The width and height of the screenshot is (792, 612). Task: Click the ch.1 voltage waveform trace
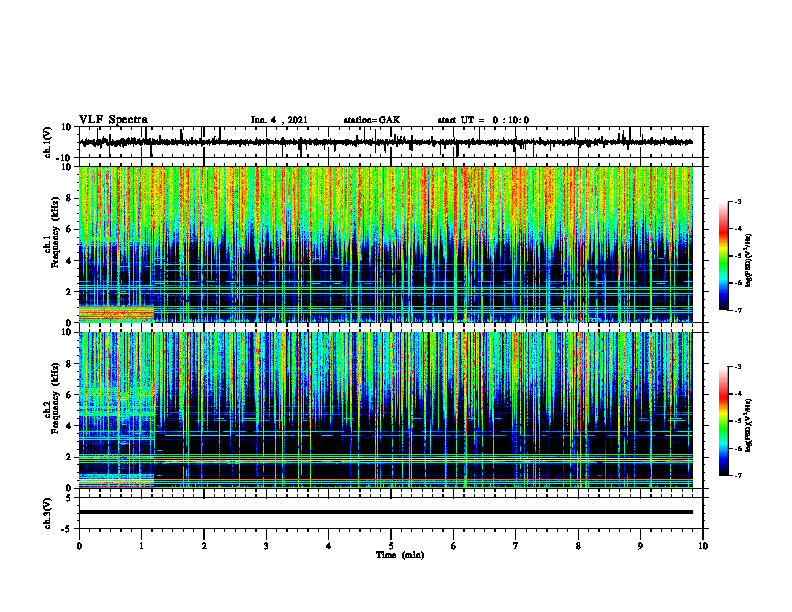pyautogui.click(x=386, y=142)
